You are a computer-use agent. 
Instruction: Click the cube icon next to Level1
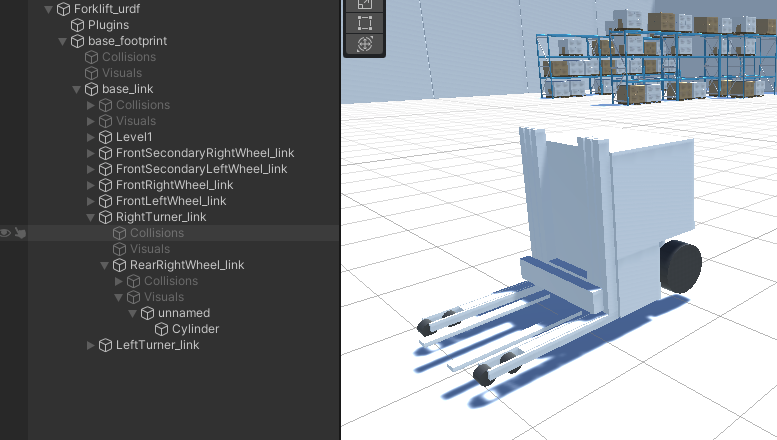105,137
